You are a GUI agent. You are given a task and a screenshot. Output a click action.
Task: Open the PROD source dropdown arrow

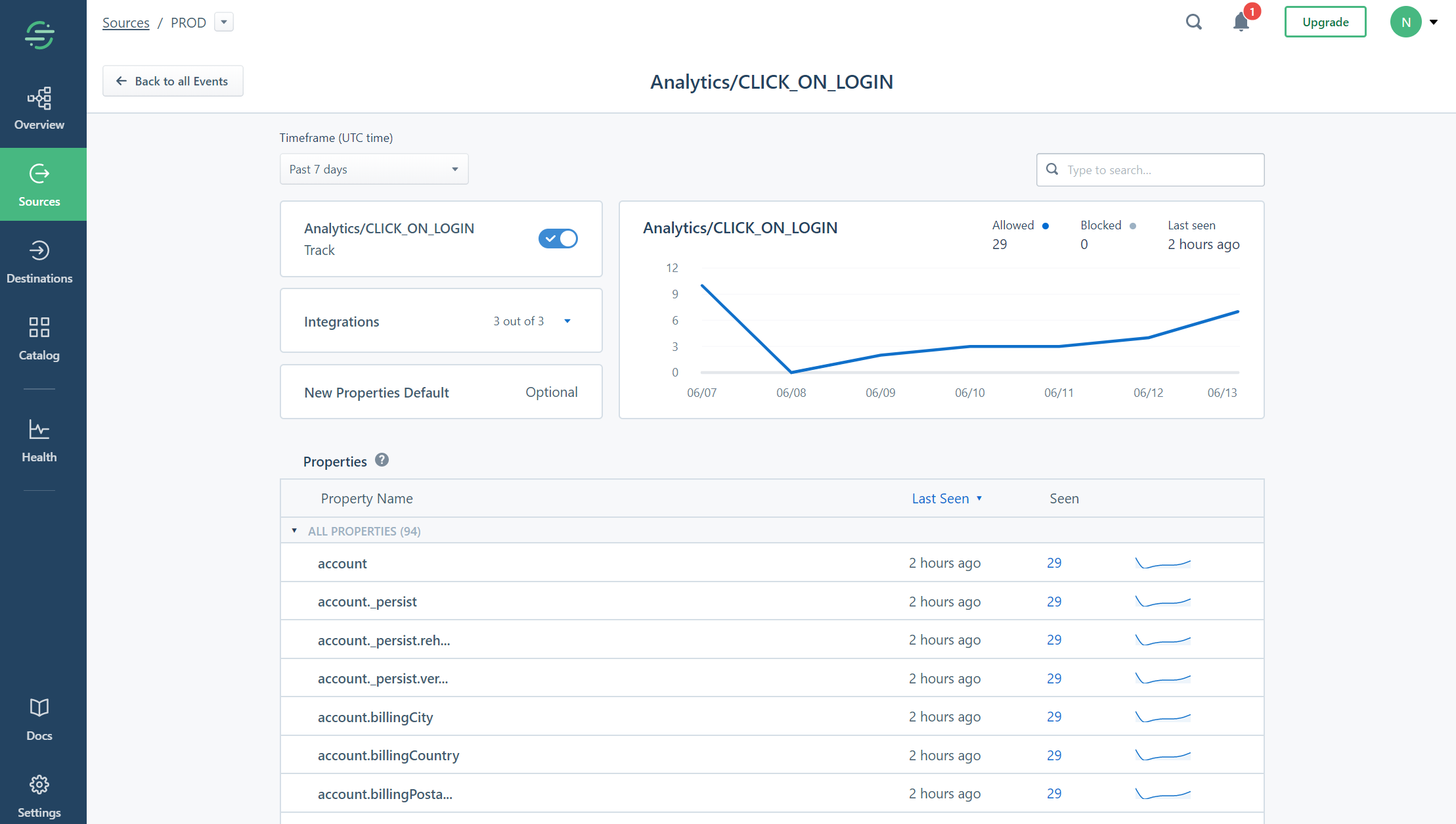coord(224,22)
